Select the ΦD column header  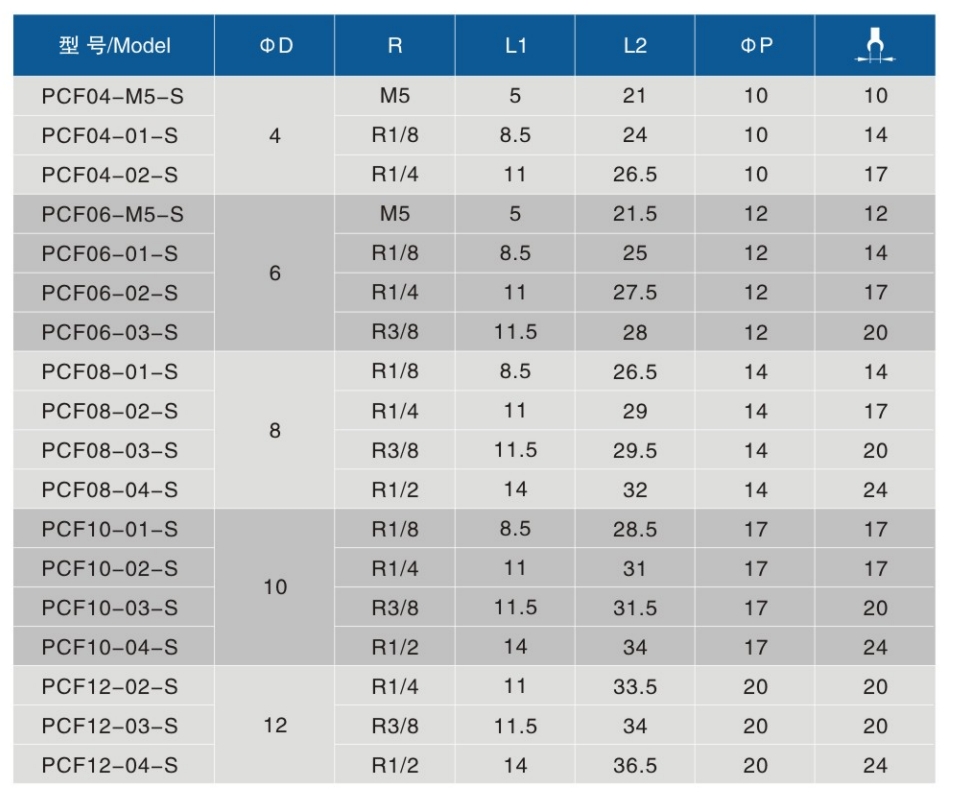tap(275, 46)
